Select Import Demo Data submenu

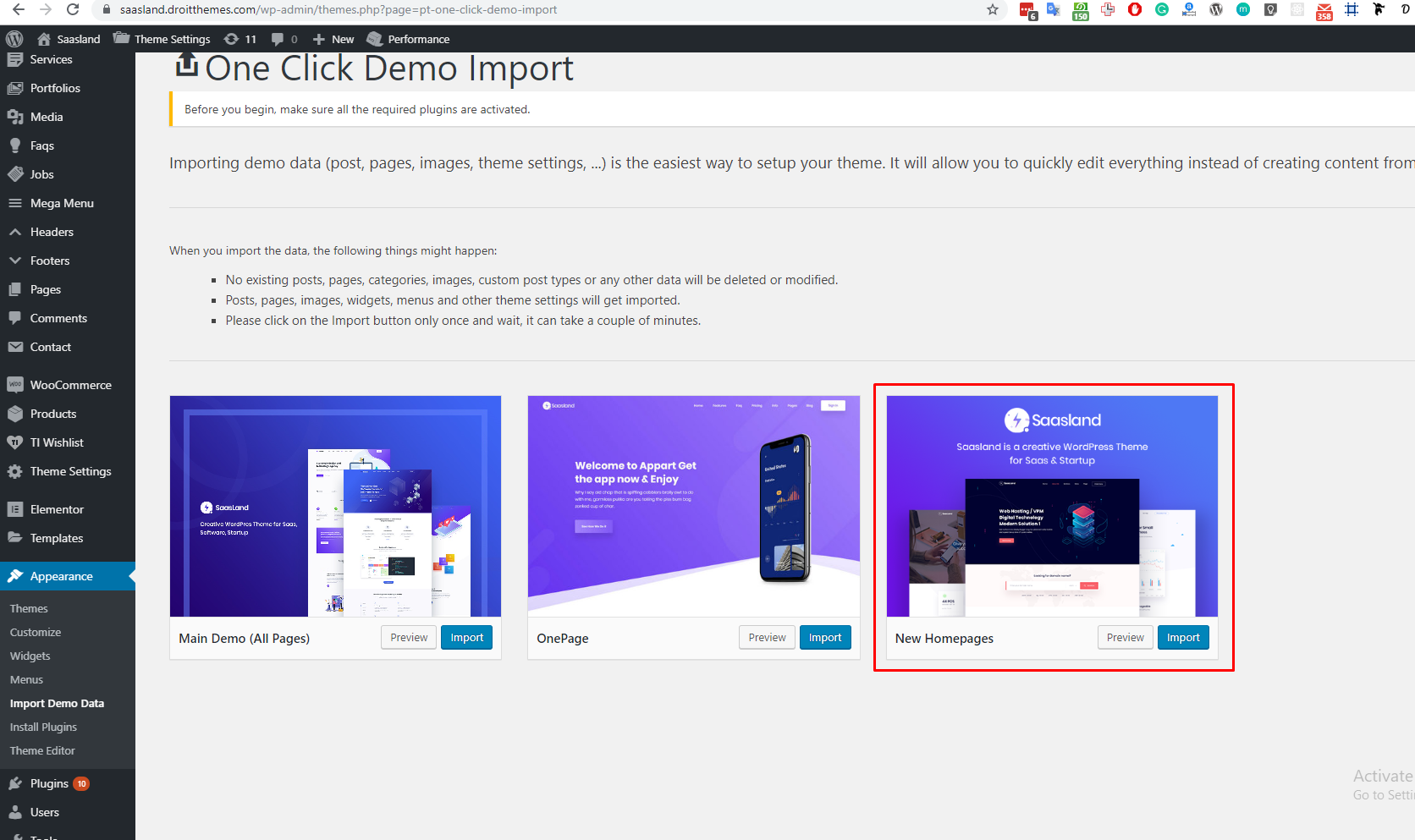pyautogui.click(x=57, y=703)
